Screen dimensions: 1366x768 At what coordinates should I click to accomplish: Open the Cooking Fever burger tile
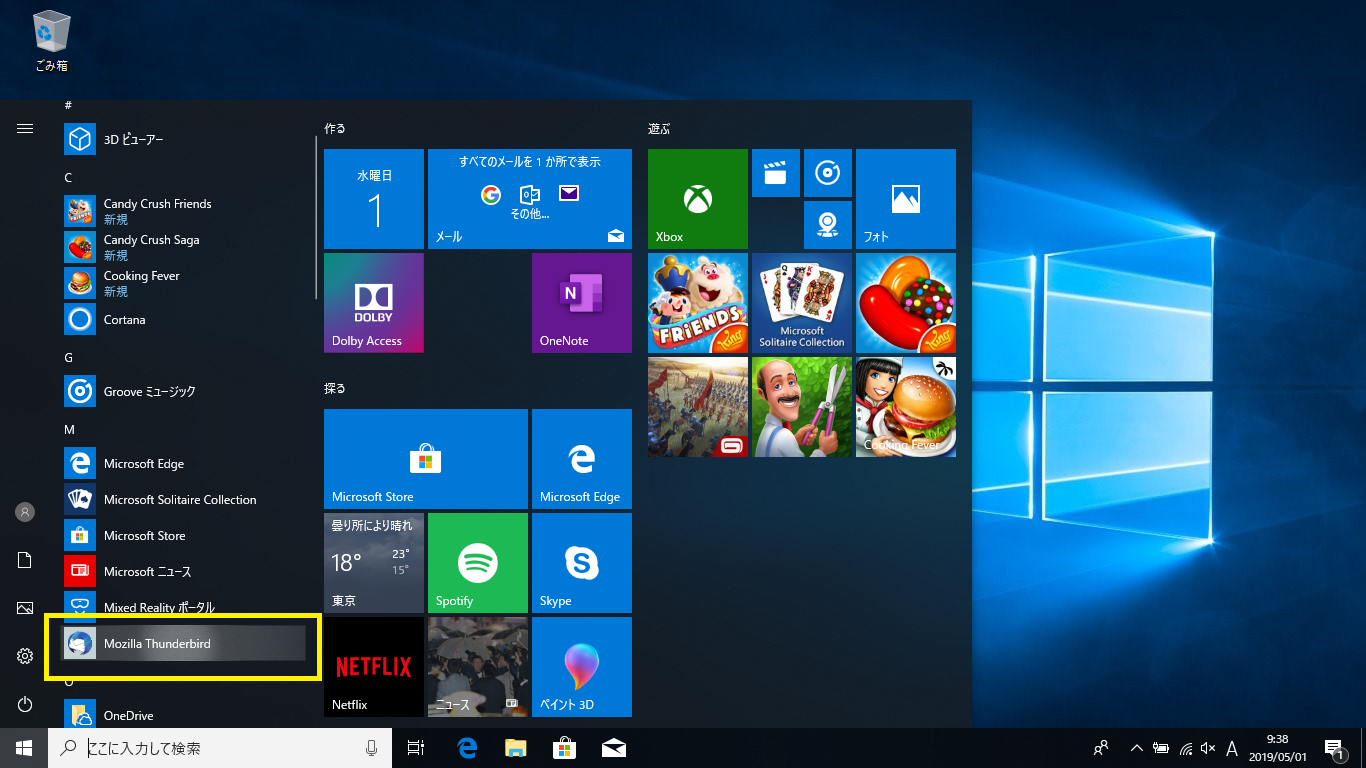[x=906, y=407]
